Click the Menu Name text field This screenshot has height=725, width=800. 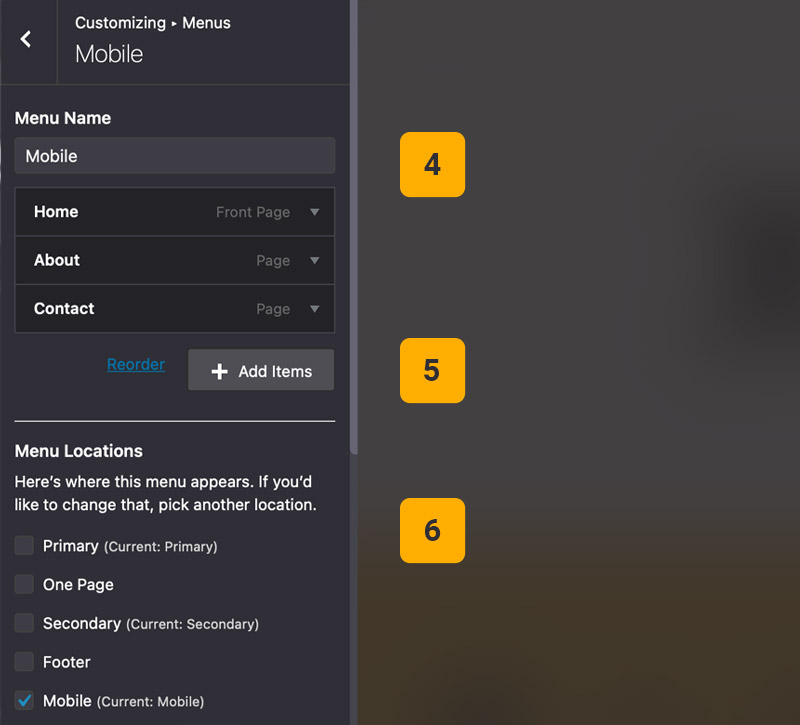(x=175, y=156)
